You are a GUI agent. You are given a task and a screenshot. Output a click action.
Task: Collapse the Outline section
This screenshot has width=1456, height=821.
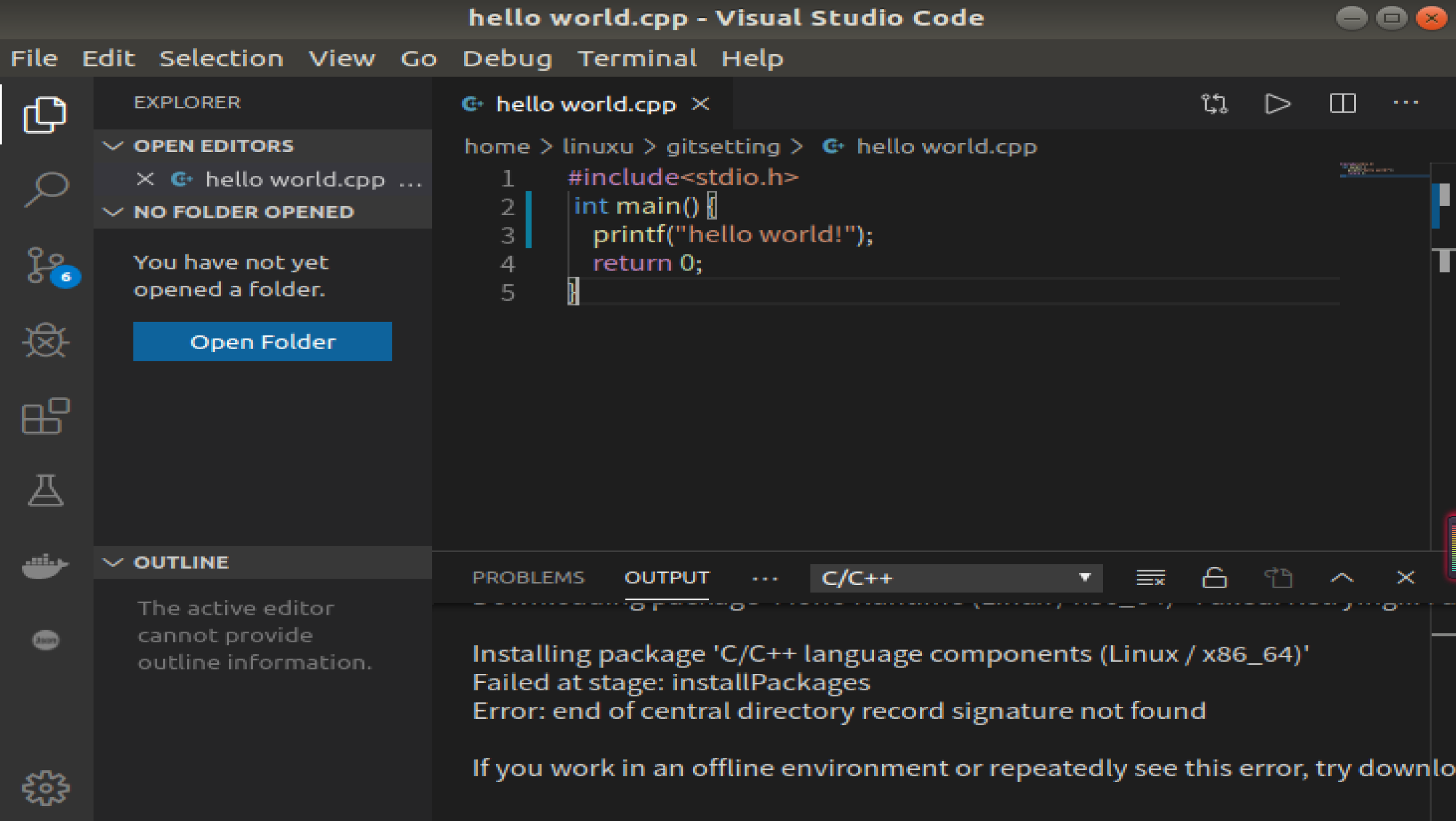[x=113, y=562]
